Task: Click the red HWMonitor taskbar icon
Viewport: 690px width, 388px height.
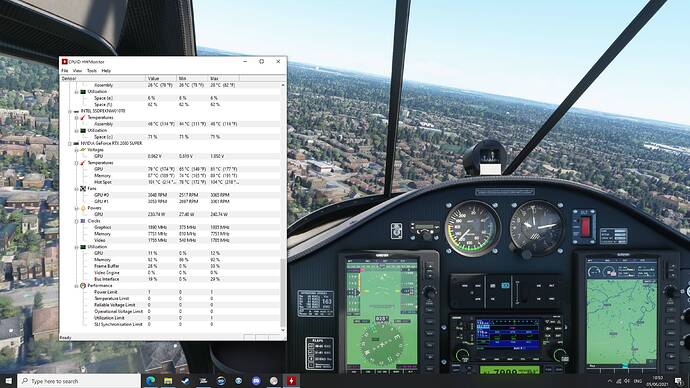Action: tap(291, 381)
